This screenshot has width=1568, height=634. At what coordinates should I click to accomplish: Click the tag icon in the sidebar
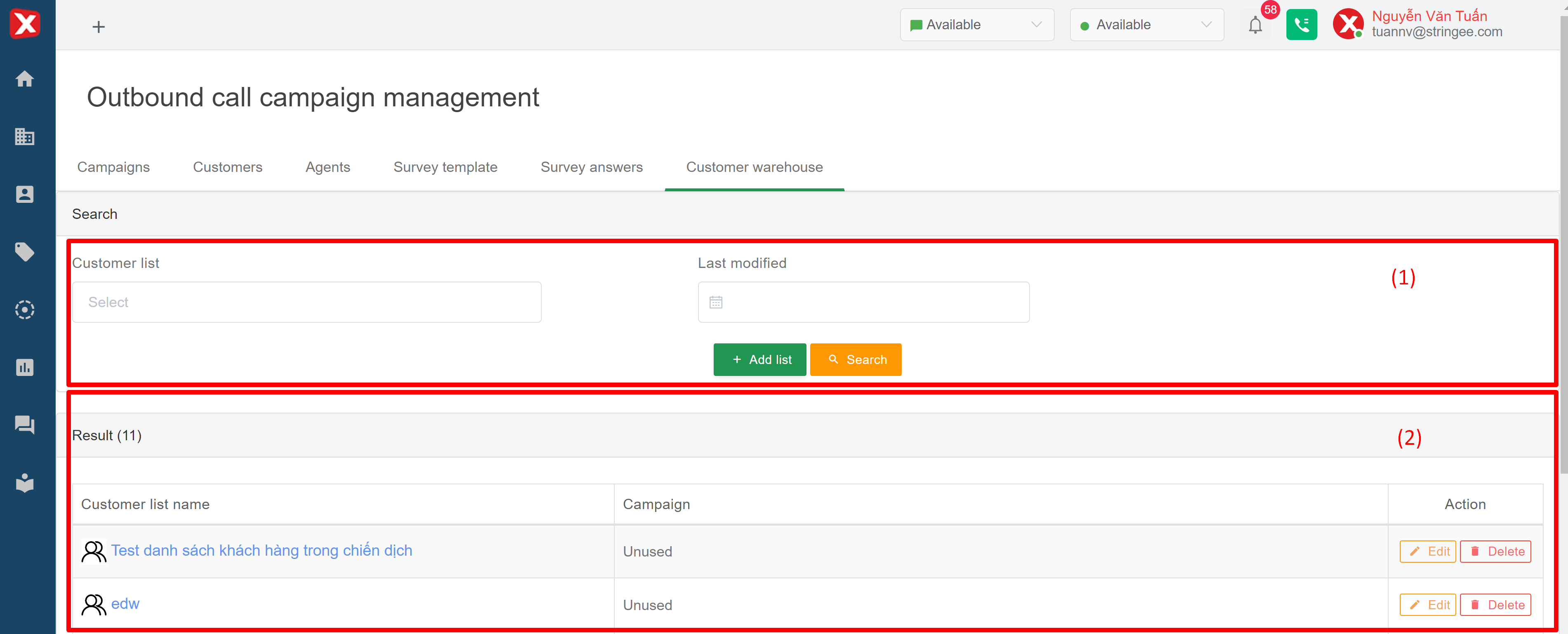24,252
